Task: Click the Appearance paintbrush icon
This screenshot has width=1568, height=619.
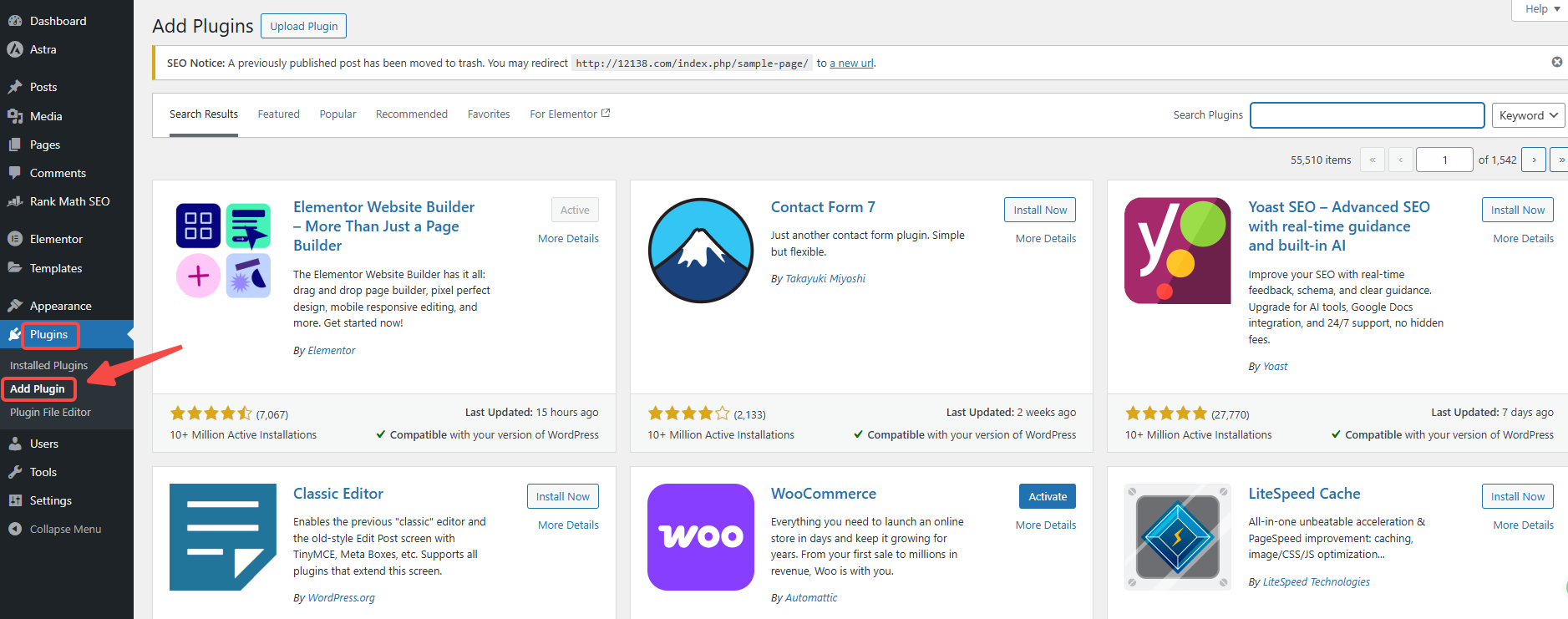Action: pos(15,306)
